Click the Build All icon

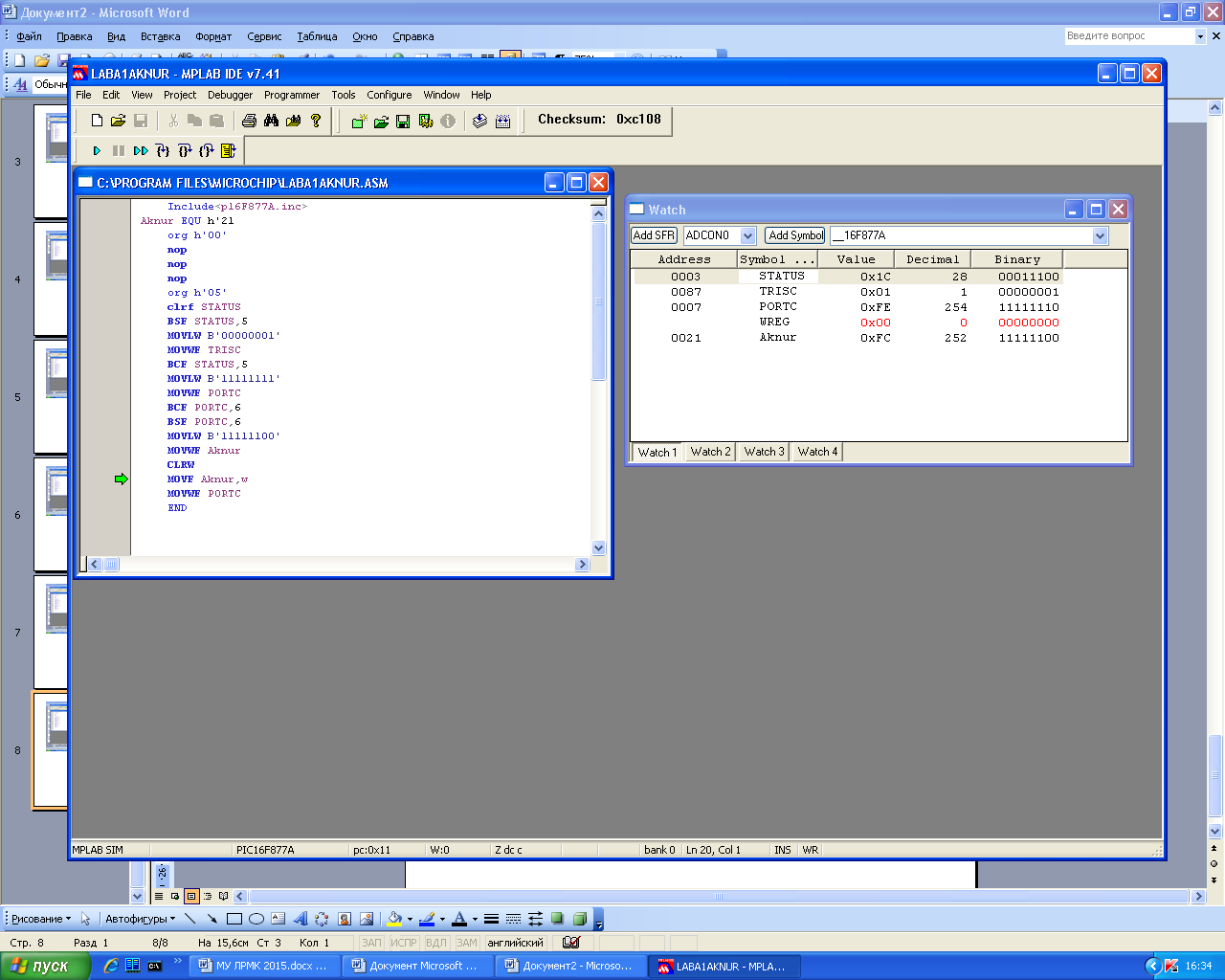pyautogui.click(x=503, y=121)
